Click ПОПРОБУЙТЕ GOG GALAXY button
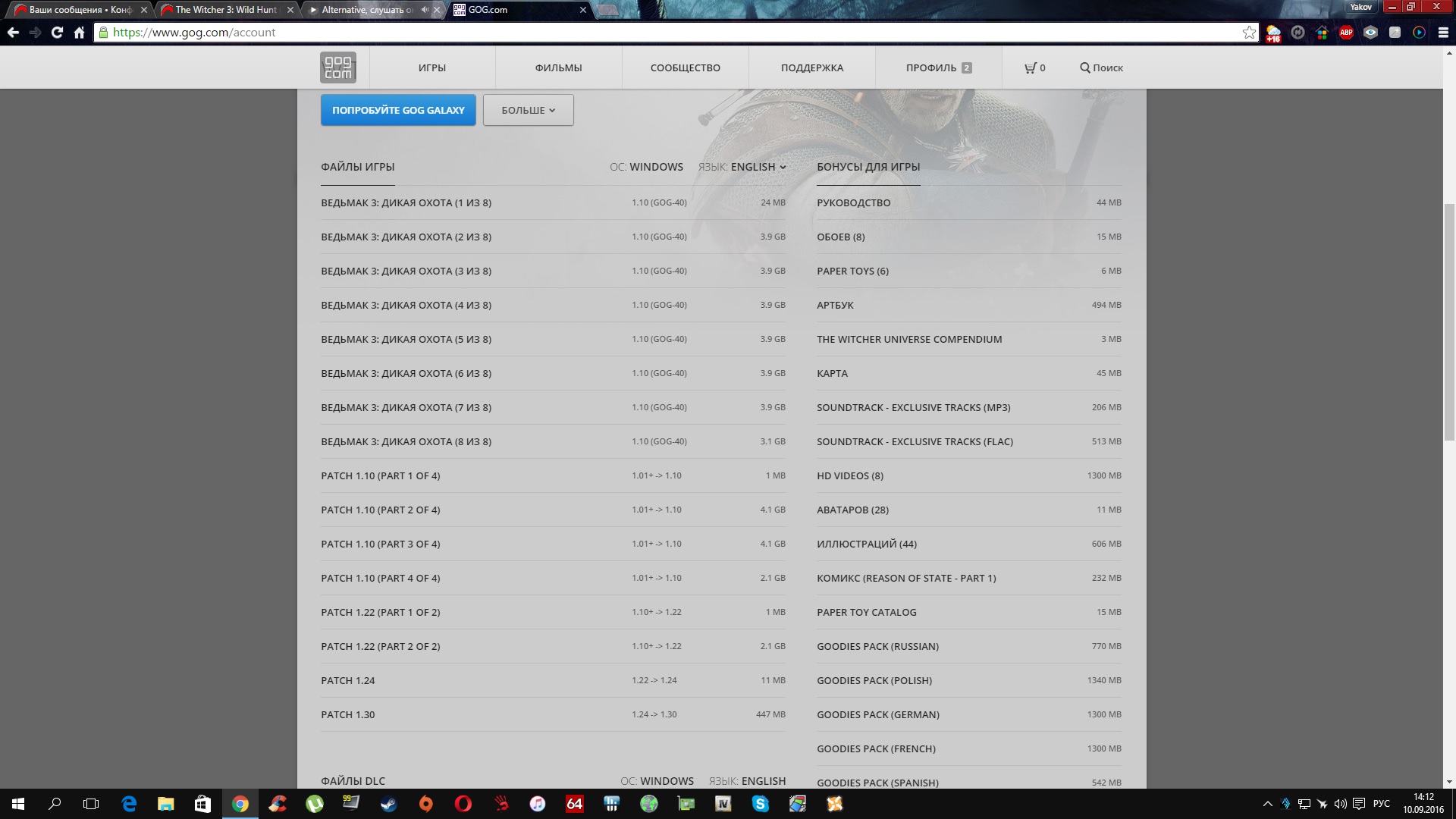Image resolution: width=1456 pixels, height=819 pixels. click(398, 110)
